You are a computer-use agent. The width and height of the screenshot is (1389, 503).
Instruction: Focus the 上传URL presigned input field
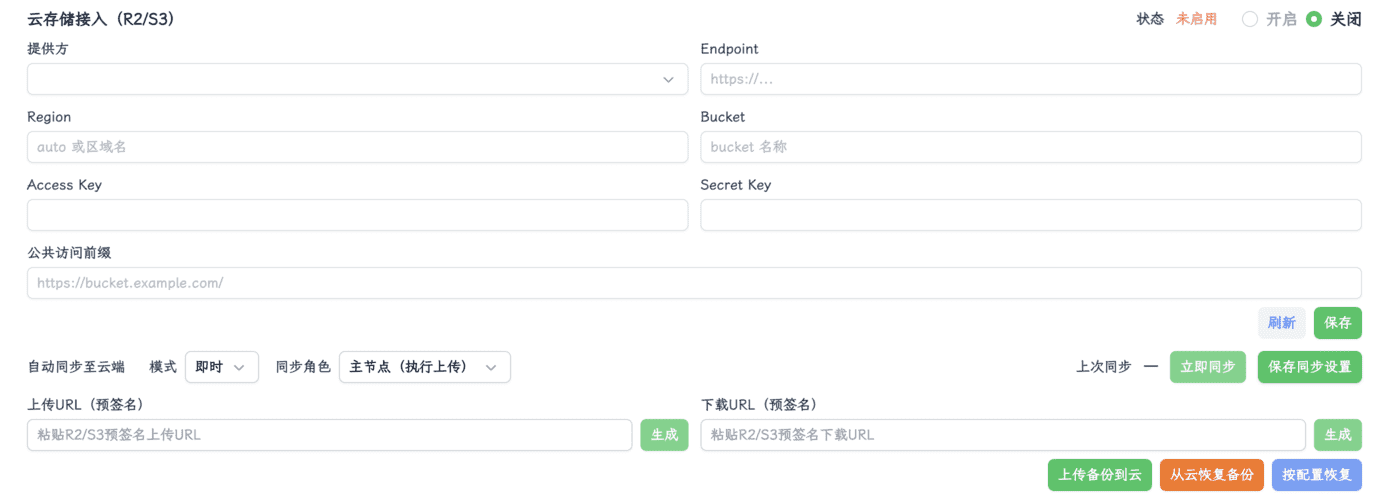(329, 435)
